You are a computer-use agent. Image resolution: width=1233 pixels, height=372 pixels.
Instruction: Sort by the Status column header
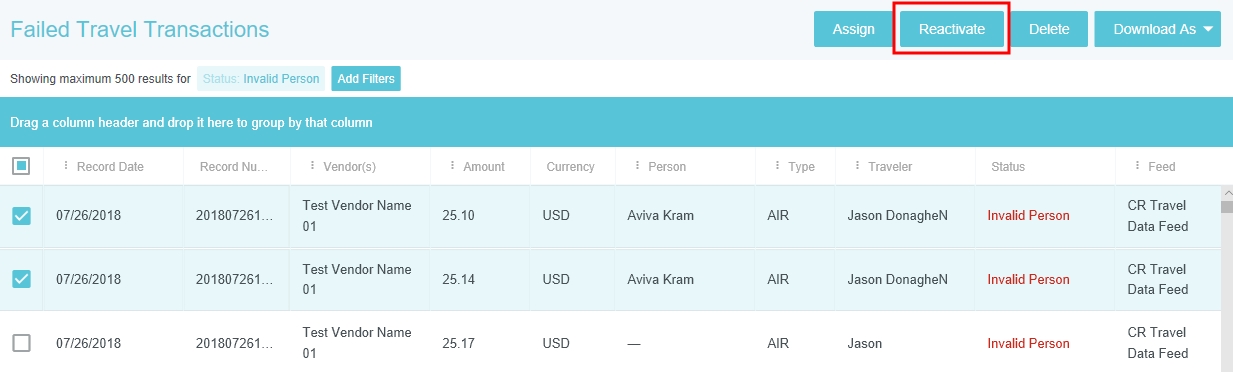click(1008, 167)
